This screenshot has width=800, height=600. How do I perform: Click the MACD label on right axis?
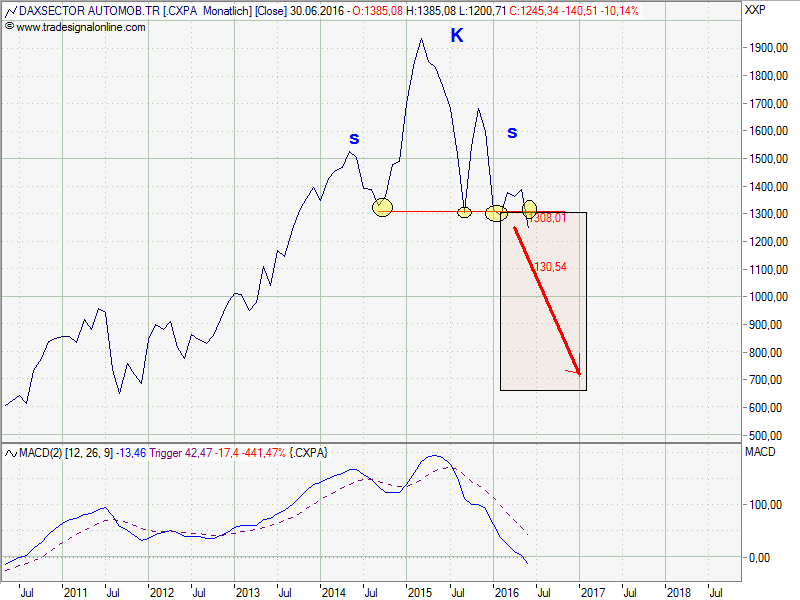pos(760,453)
